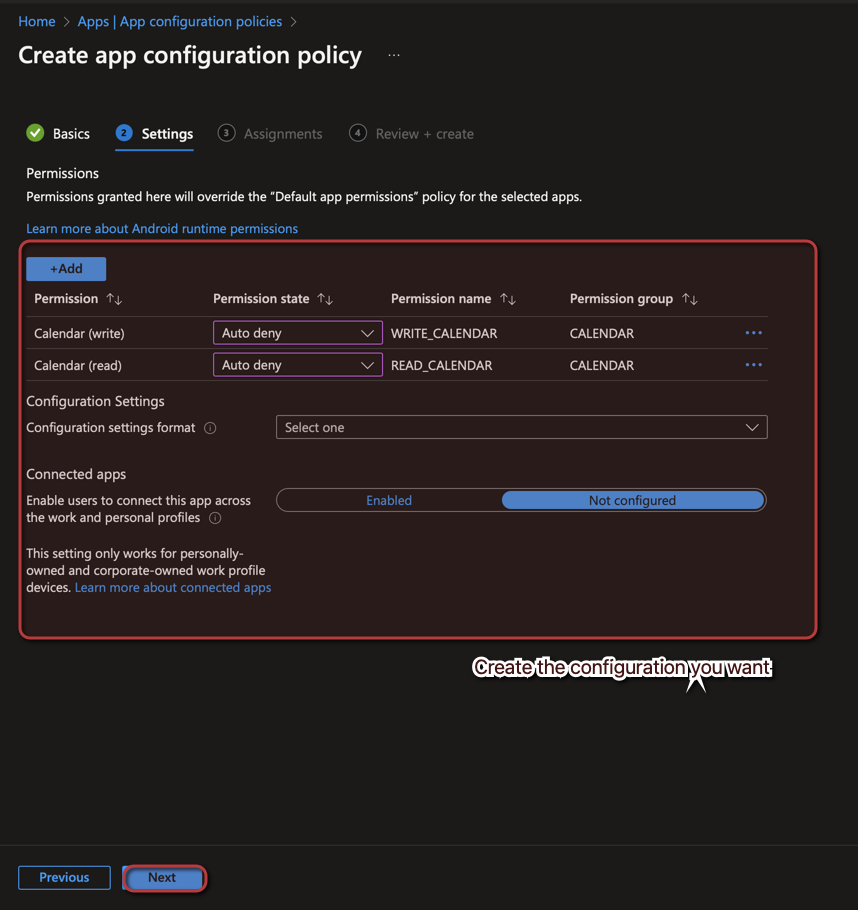Click ellipsis menu for Calendar (write) row

tap(753, 333)
